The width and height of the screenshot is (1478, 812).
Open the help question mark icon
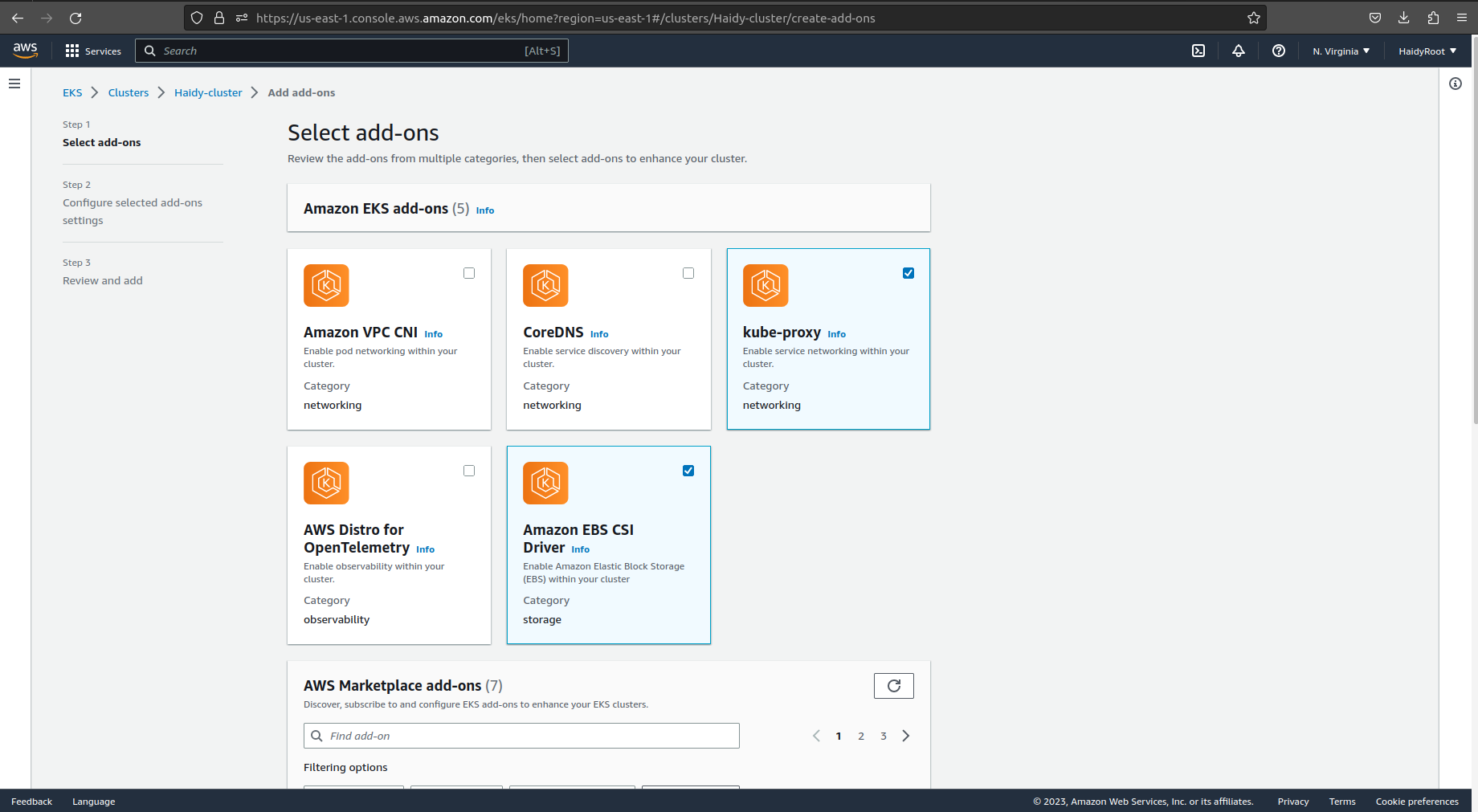click(1279, 51)
